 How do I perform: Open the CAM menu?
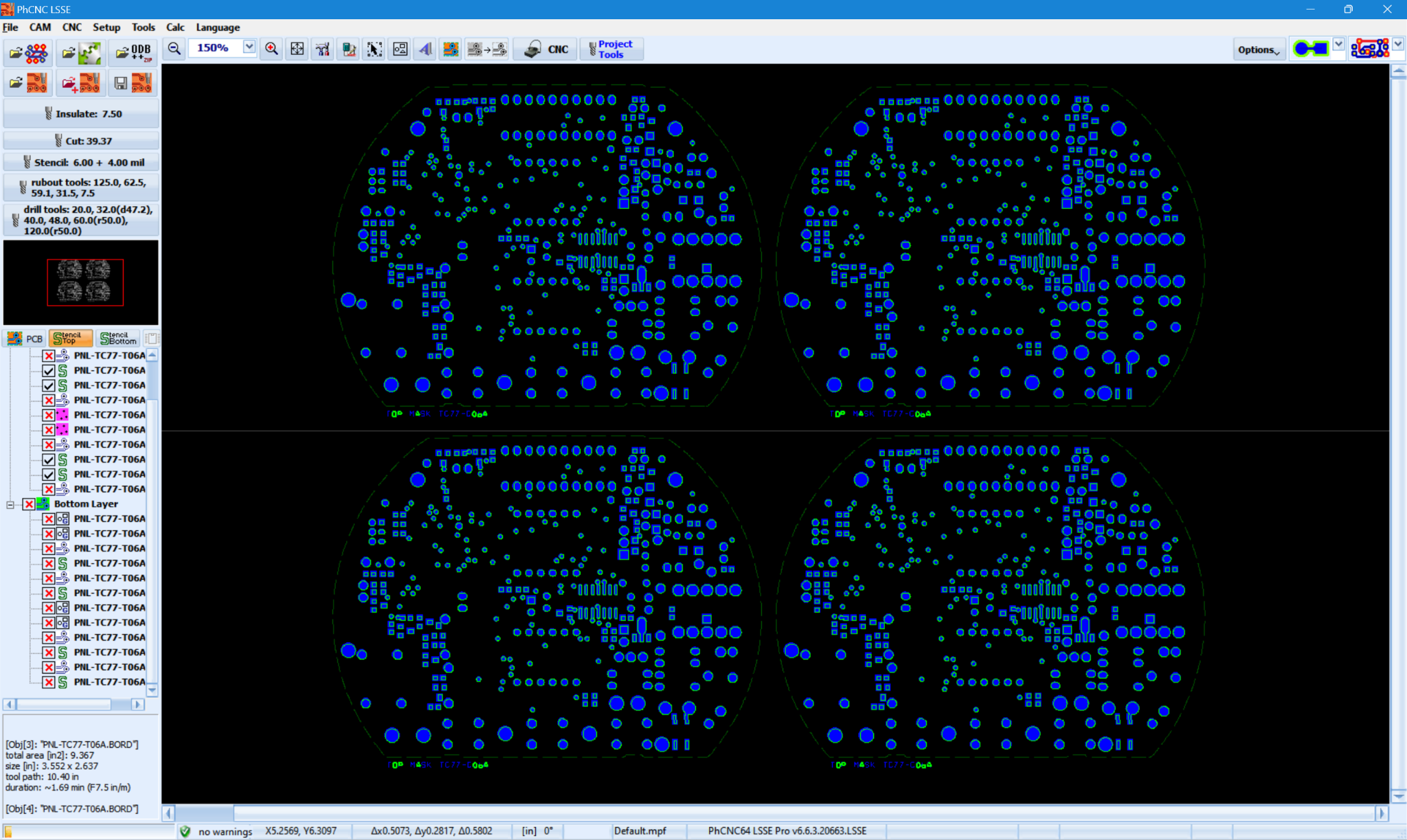[40, 27]
